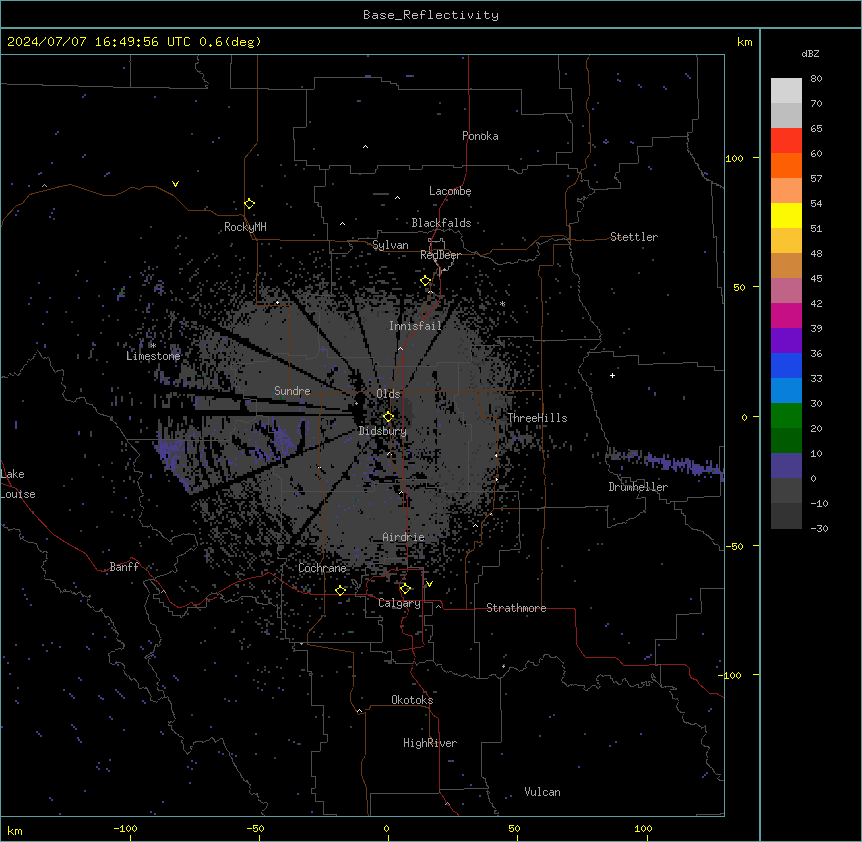Click the dBZ legend heading
This screenshot has height=842, width=862.
810,53
